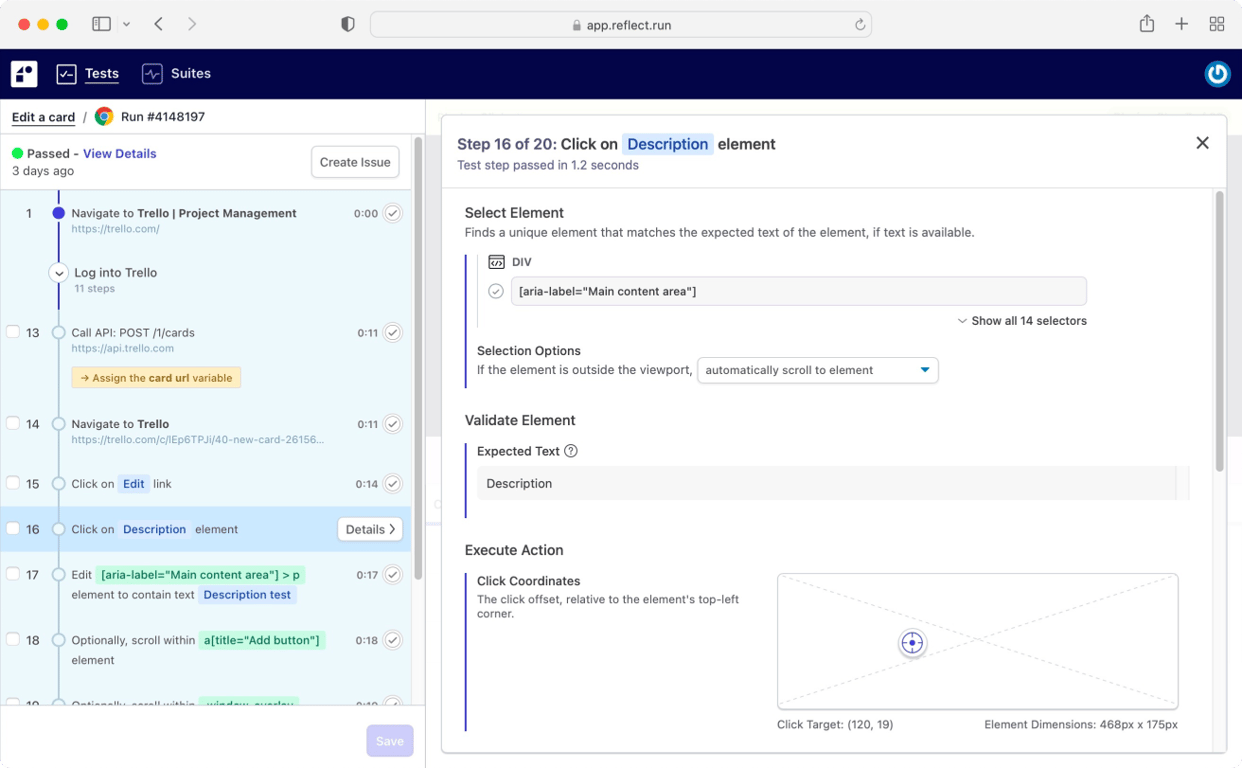Click the Expected Text Description field
The image size is (1242, 768).
[827, 483]
